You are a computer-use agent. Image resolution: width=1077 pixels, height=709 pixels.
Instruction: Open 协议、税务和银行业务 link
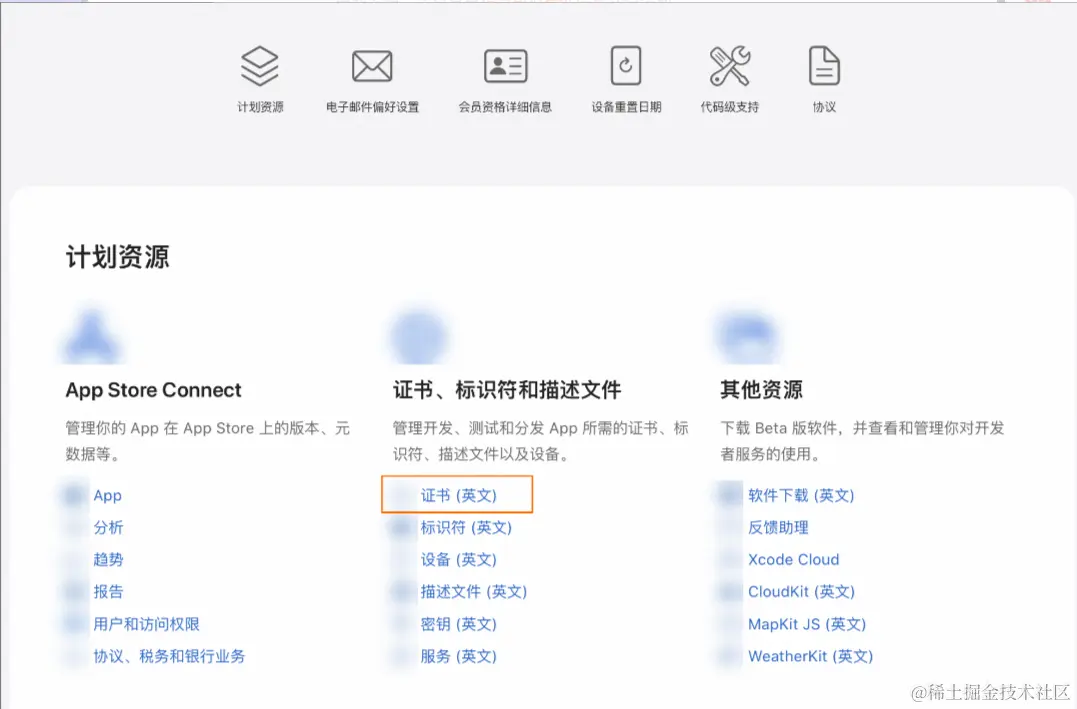tap(169, 656)
